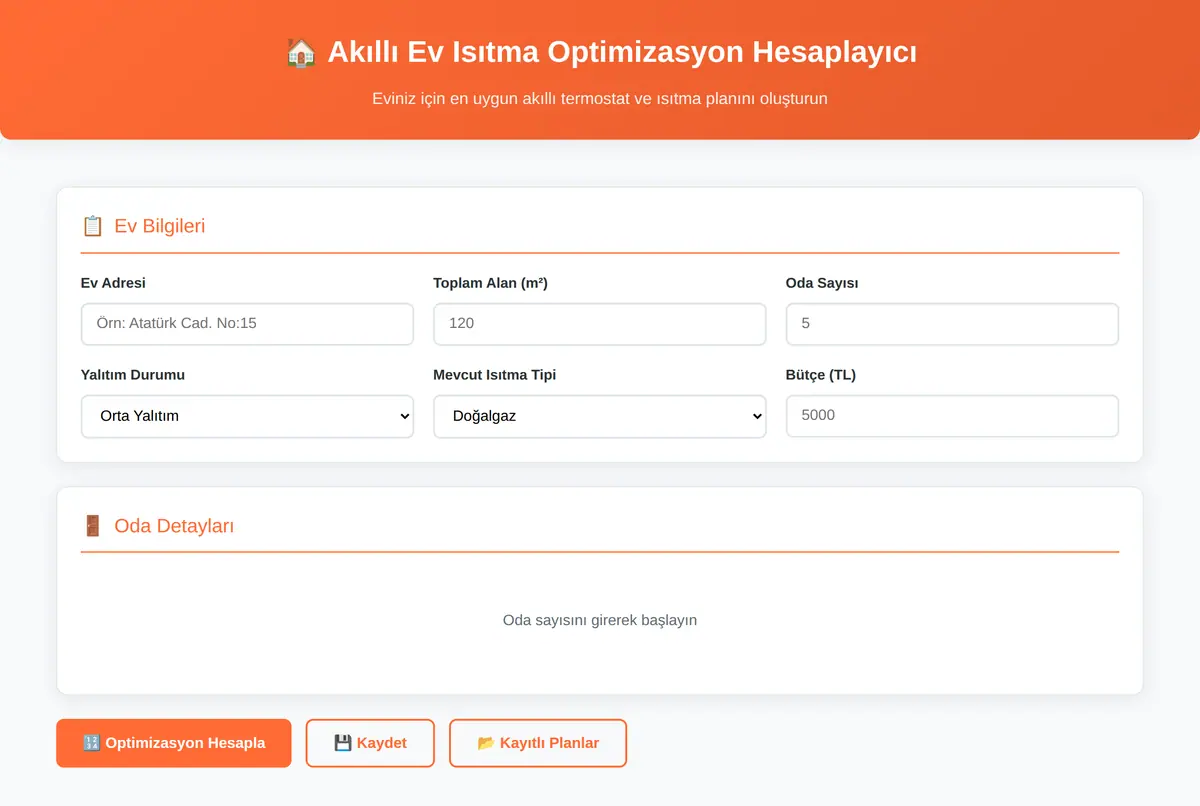Click the Oda Sayısı input box
Image resolution: width=1200 pixels, height=806 pixels.
coord(952,324)
